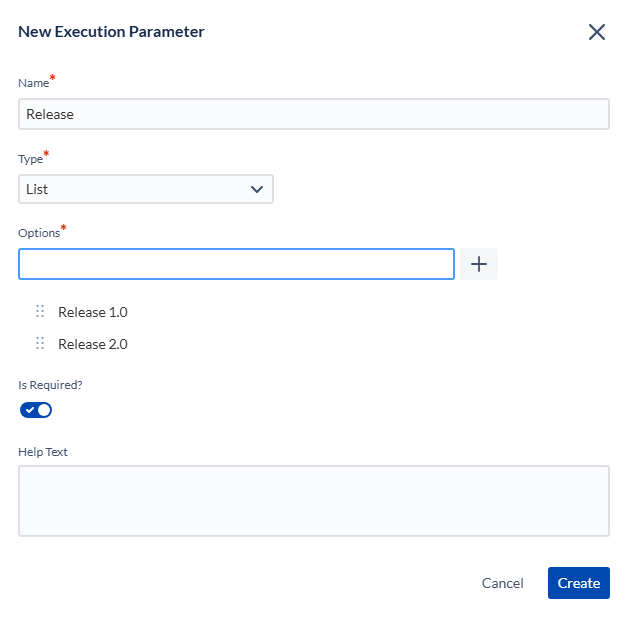The width and height of the screenshot is (629, 620).
Task: Click the plus icon to add option
Action: tap(478, 264)
